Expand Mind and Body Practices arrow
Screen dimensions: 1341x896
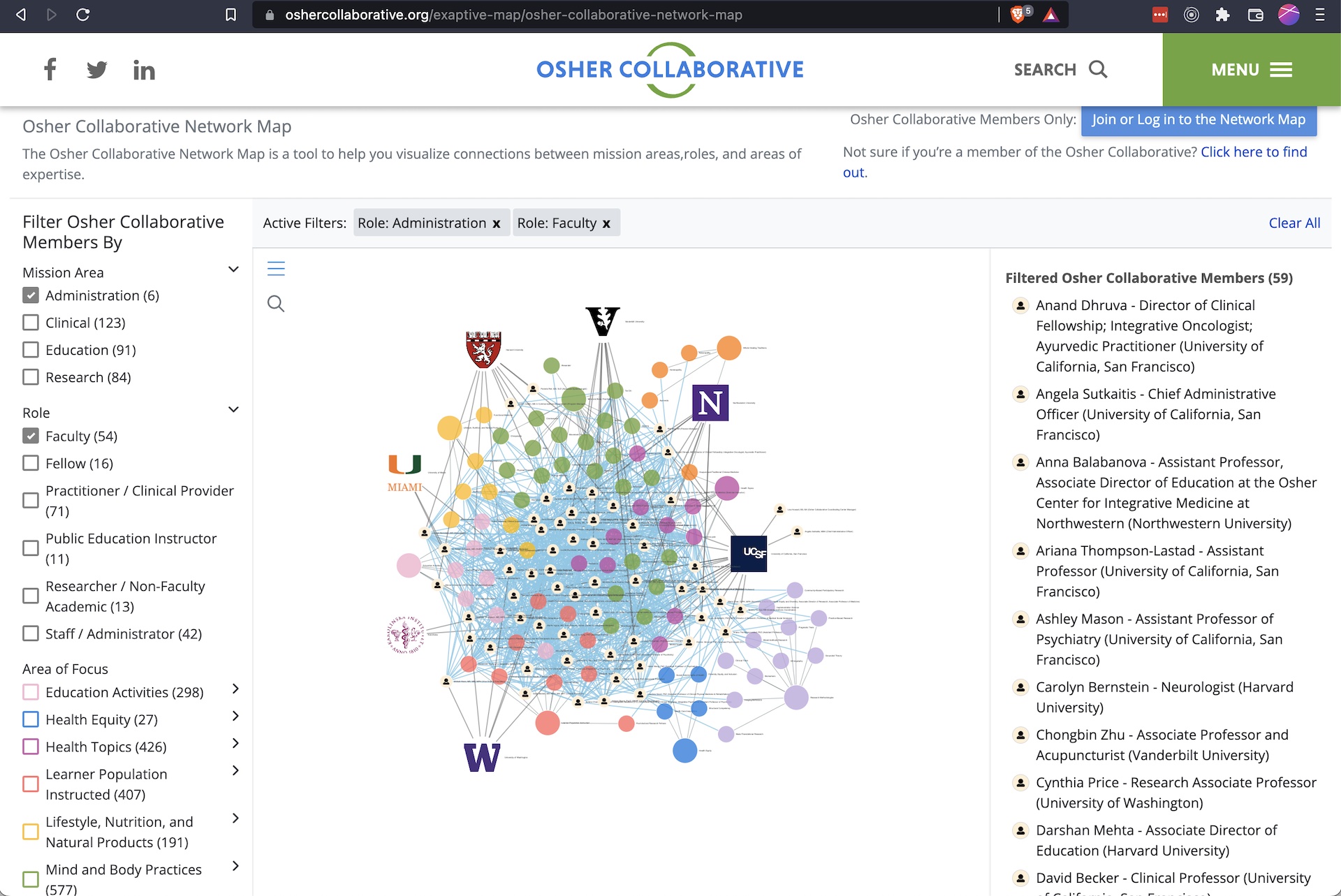point(235,867)
